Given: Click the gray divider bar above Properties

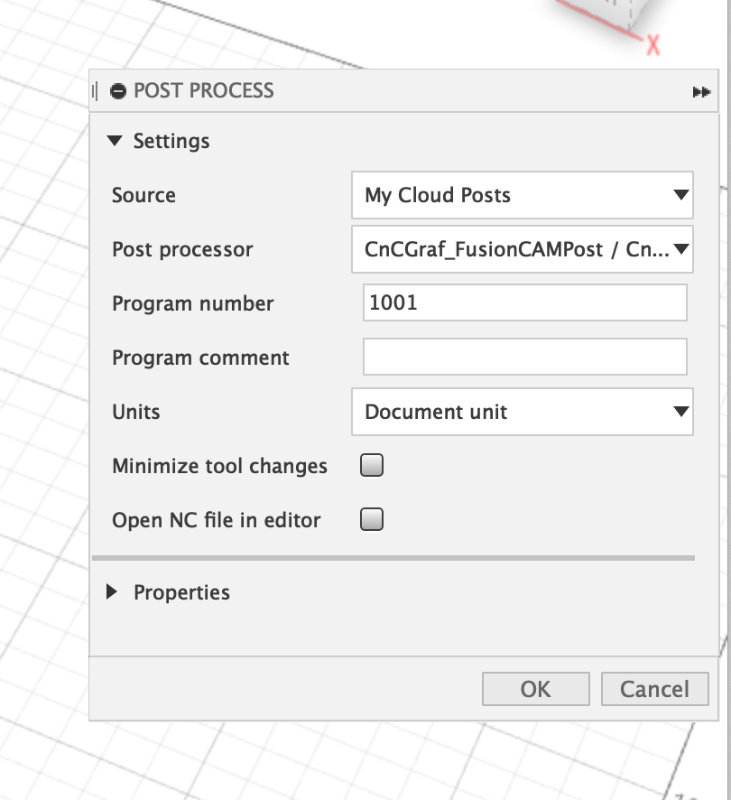Looking at the screenshot, I should click(393, 558).
